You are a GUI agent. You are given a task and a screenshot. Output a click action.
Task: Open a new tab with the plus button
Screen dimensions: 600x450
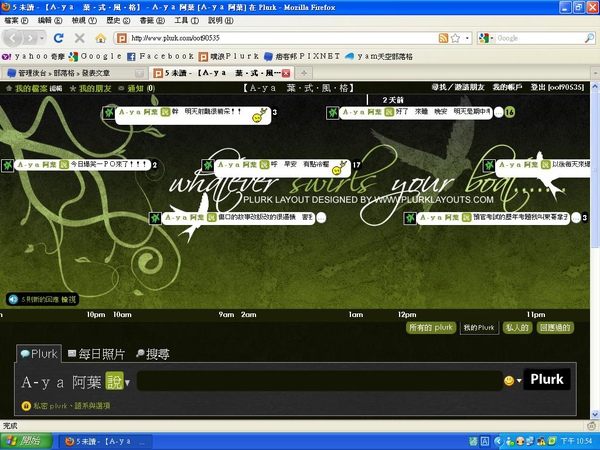coord(303,73)
